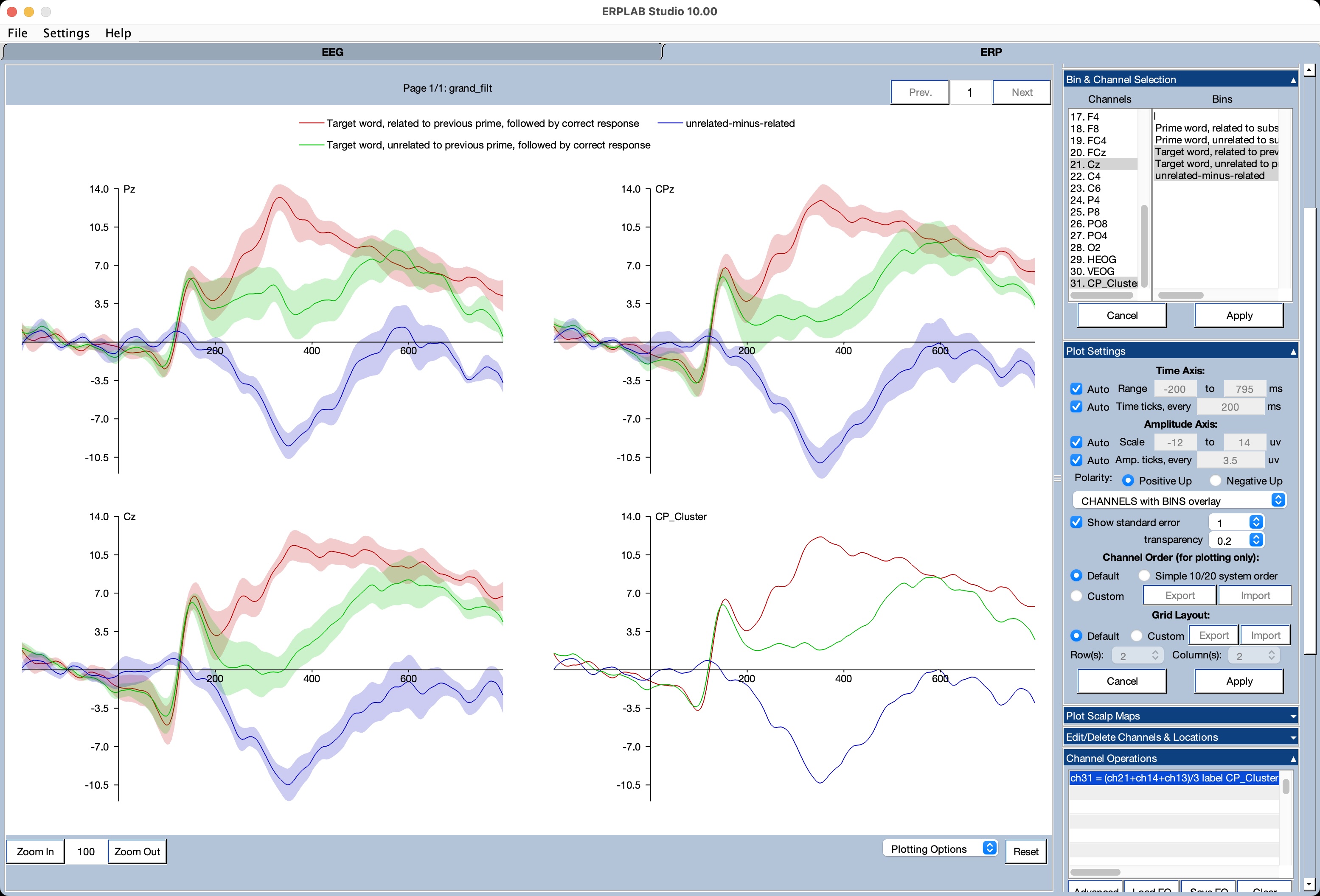Click the amplitude scale max field 14
1320x896 pixels.
tap(1244, 442)
